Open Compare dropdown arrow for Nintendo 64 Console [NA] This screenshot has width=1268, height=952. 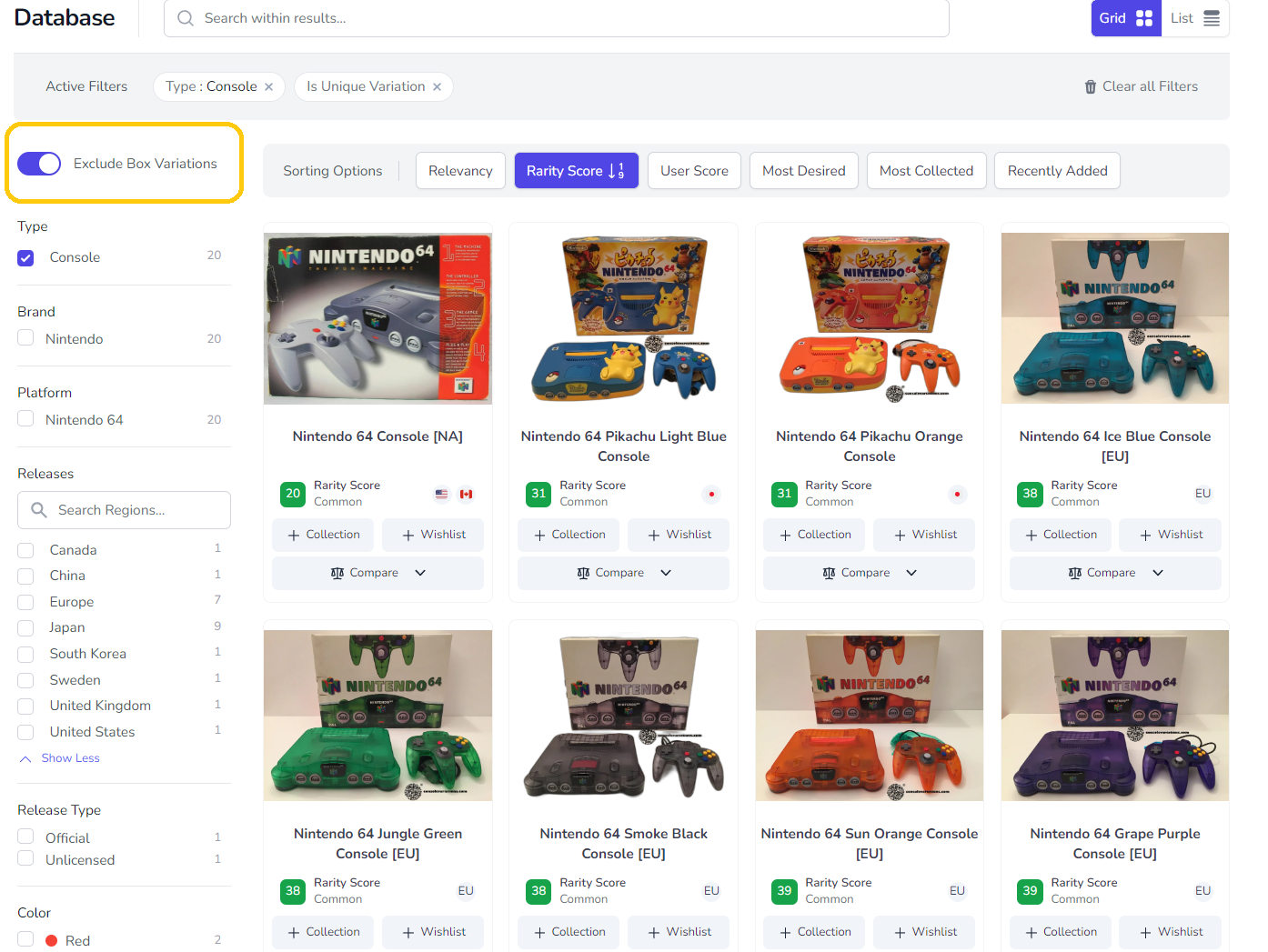click(420, 573)
